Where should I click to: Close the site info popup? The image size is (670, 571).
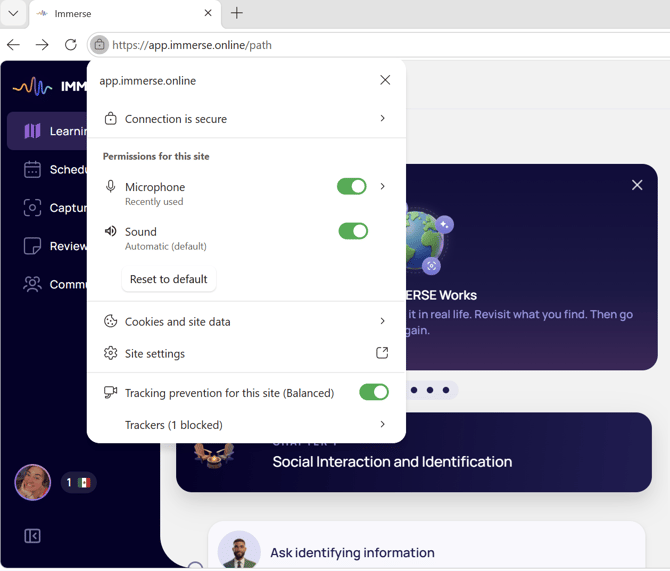pos(385,80)
